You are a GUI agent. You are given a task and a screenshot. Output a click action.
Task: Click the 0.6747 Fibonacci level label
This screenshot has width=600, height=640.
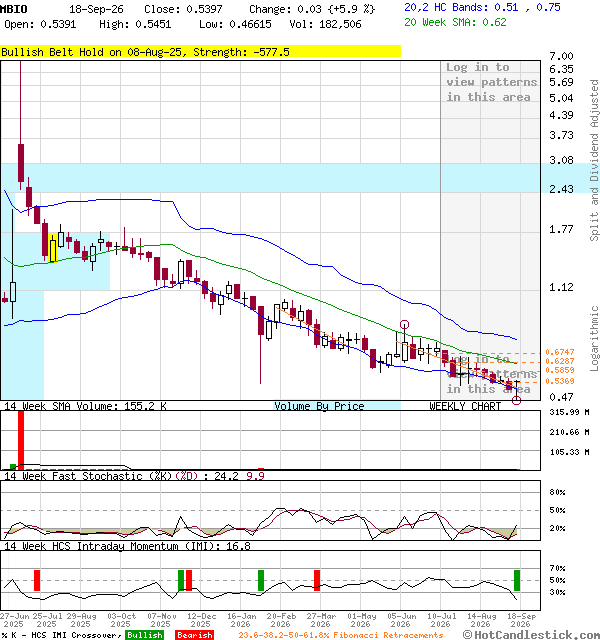click(x=560, y=352)
